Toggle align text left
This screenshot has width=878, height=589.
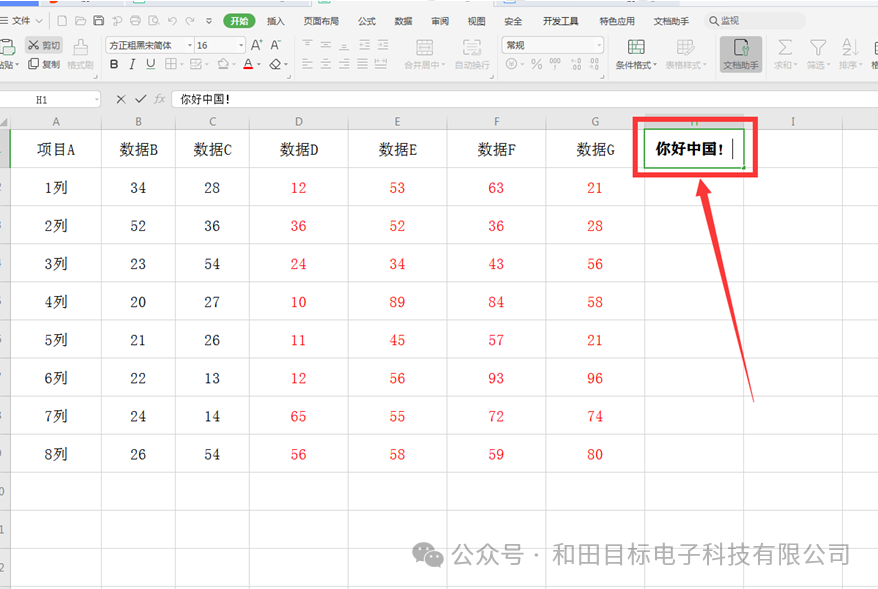coord(307,64)
